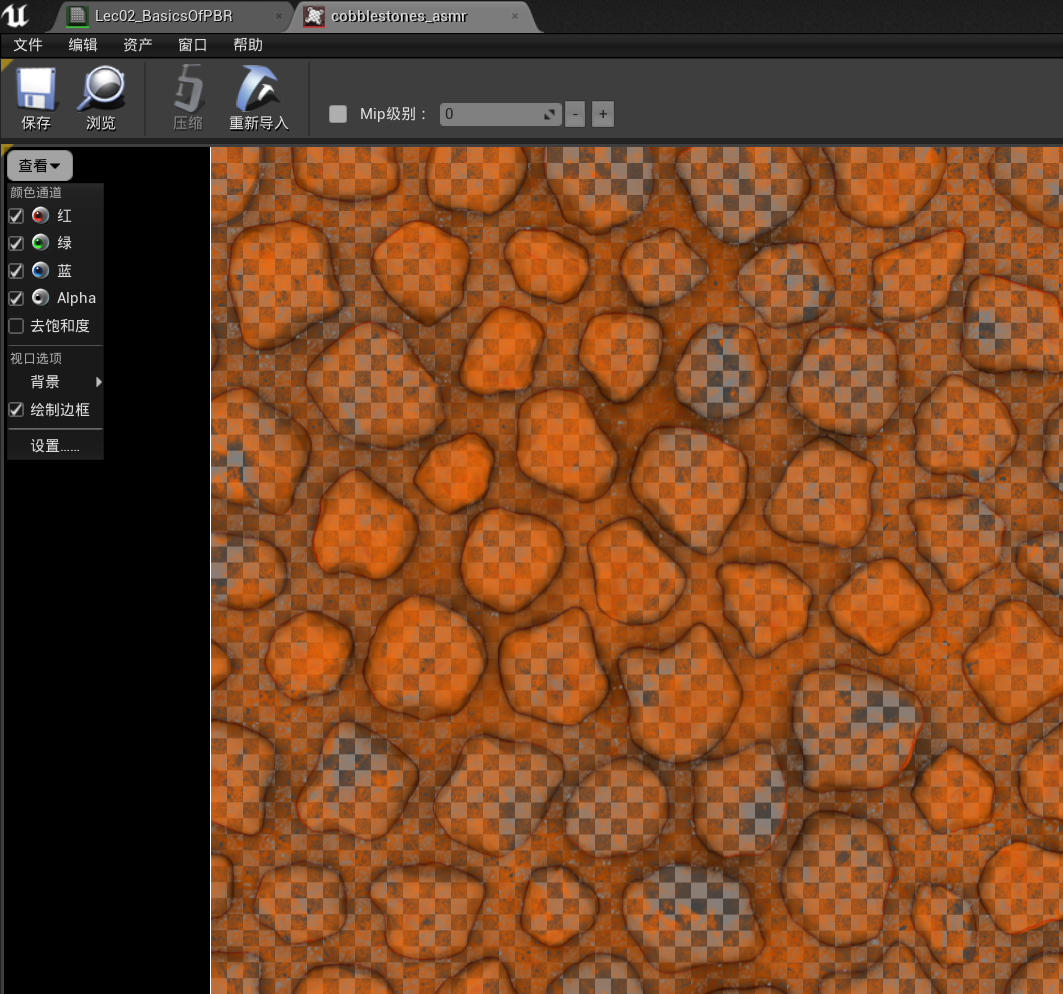The width and height of the screenshot is (1063, 994).
Task: Enable the Mip级别 checkbox
Action: (x=338, y=114)
